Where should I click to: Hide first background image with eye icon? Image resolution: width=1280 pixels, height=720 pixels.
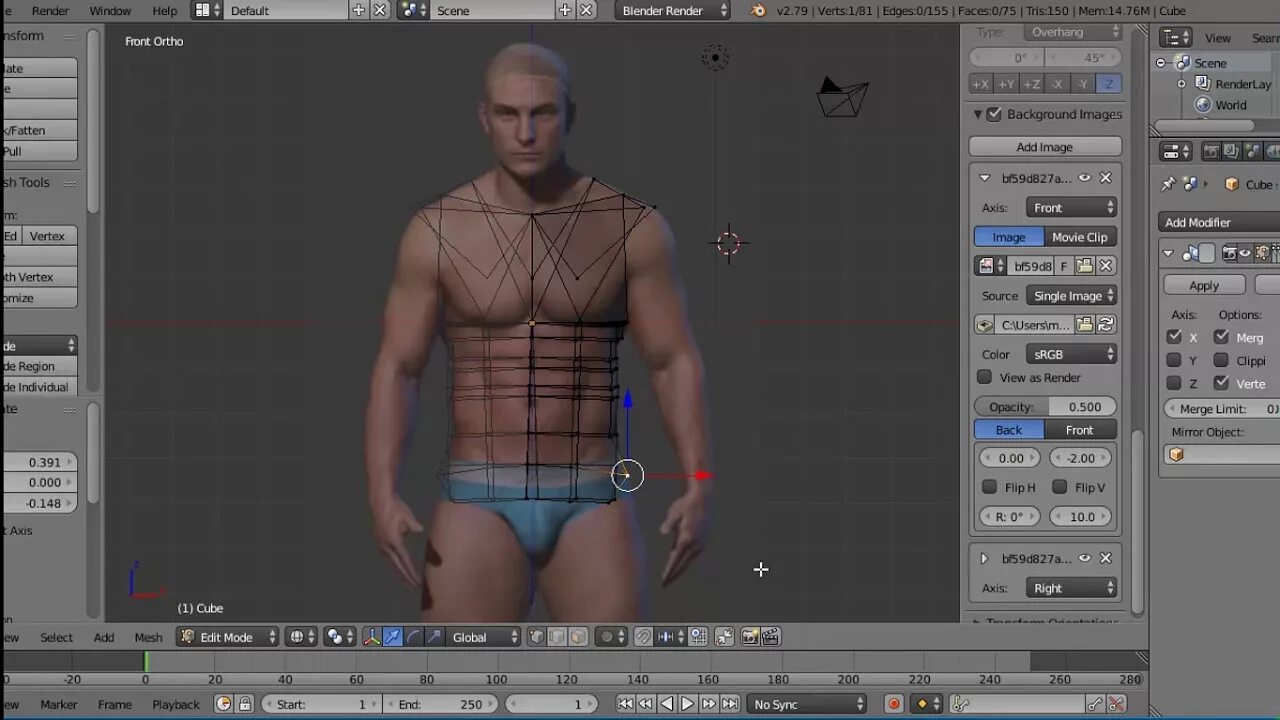coord(1084,178)
